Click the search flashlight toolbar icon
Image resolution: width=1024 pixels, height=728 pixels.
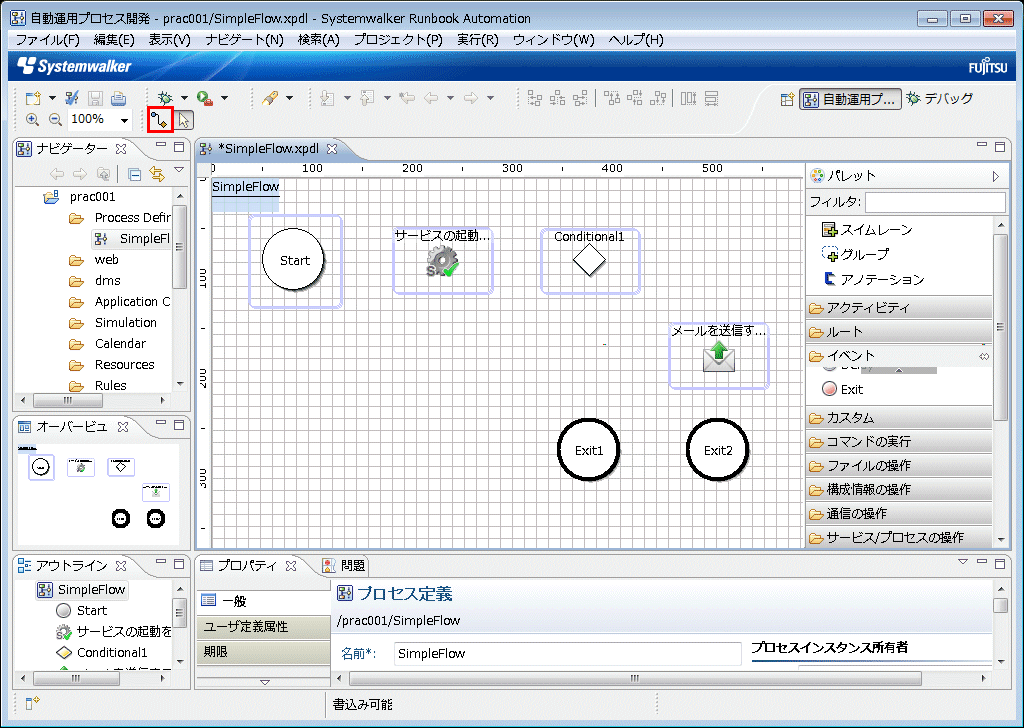click(270, 99)
